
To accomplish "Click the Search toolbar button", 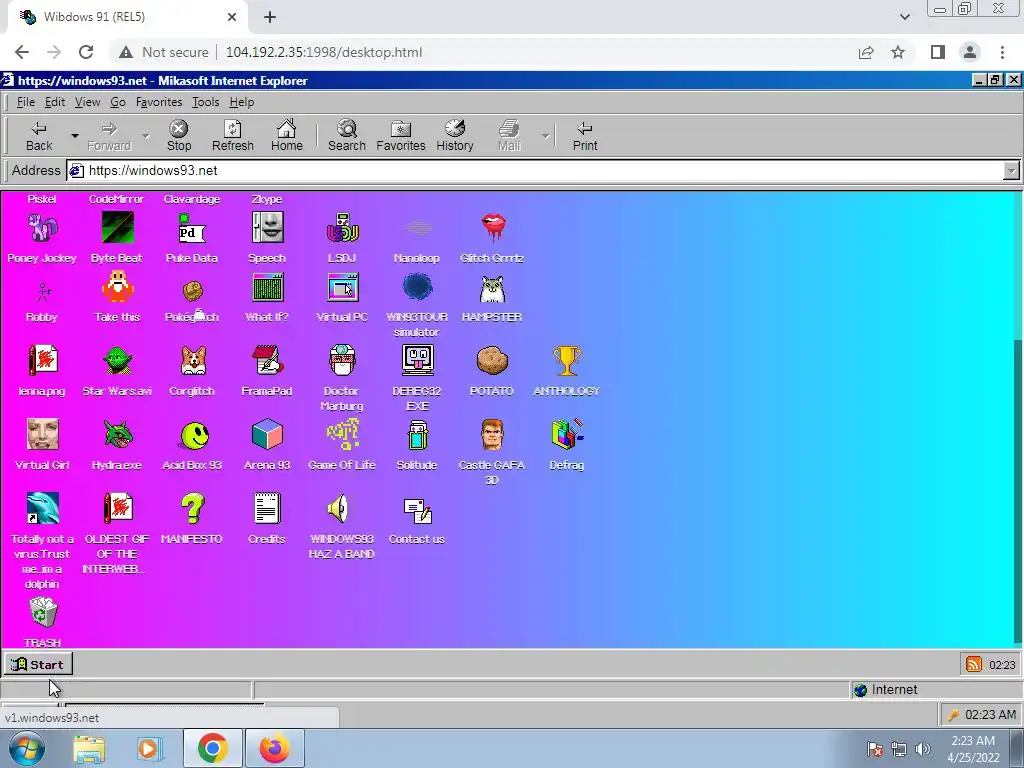I will pyautogui.click(x=346, y=136).
